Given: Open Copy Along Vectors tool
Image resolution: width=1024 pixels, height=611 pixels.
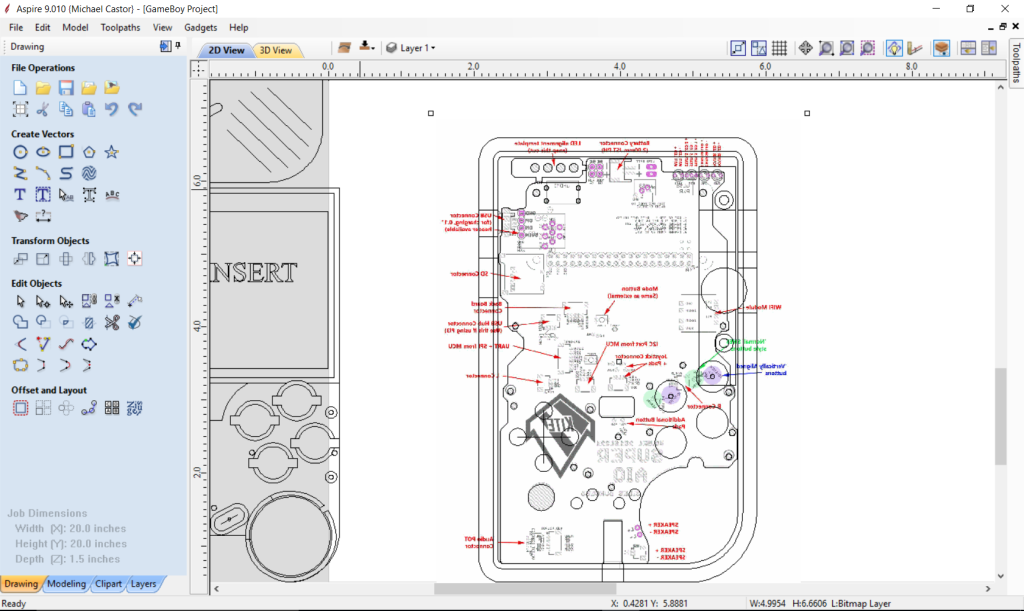Looking at the screenshot, I should point(89,408).
